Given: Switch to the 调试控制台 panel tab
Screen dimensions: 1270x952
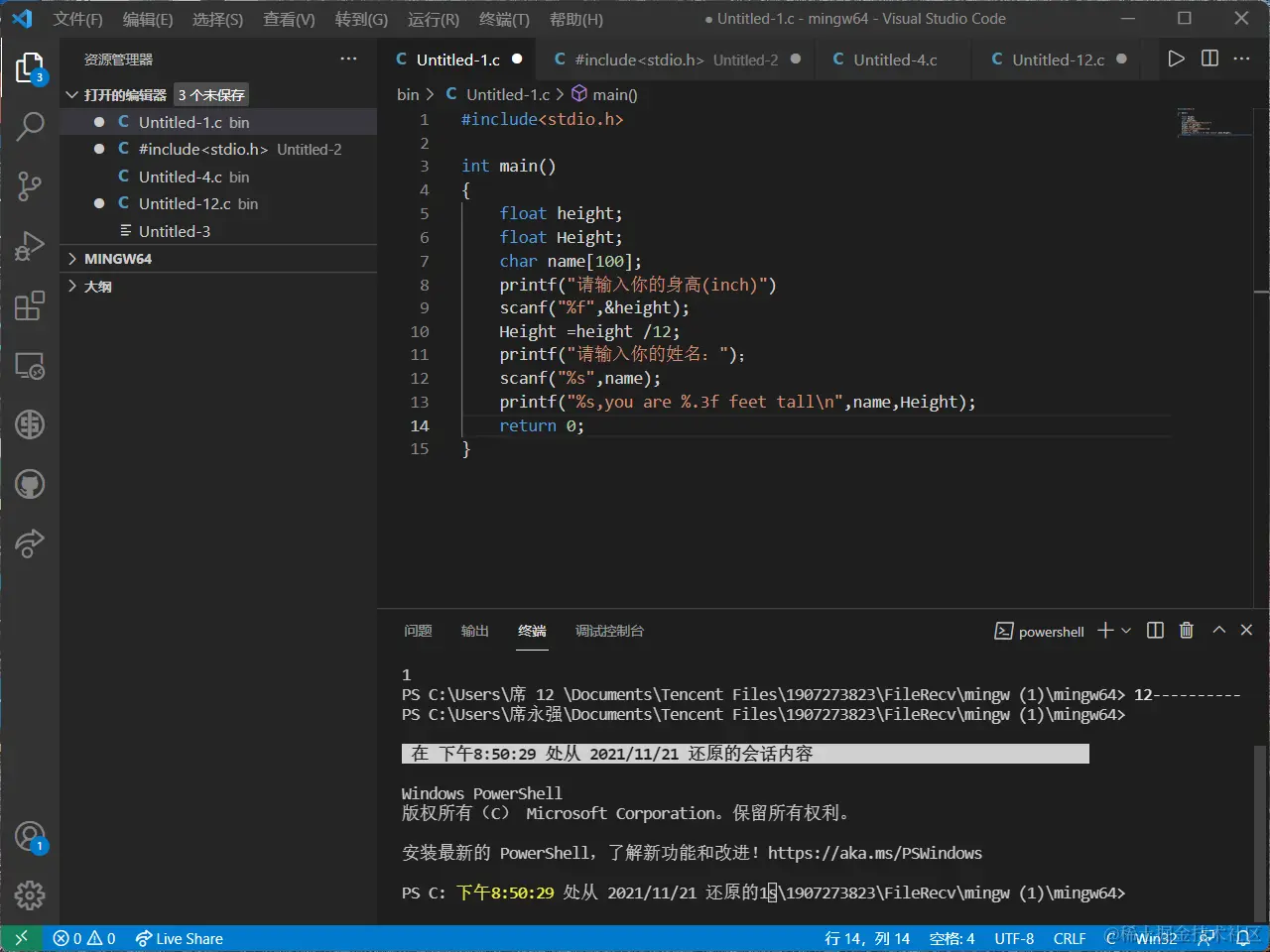Looking at the screenshot, I should coord(609,631).
